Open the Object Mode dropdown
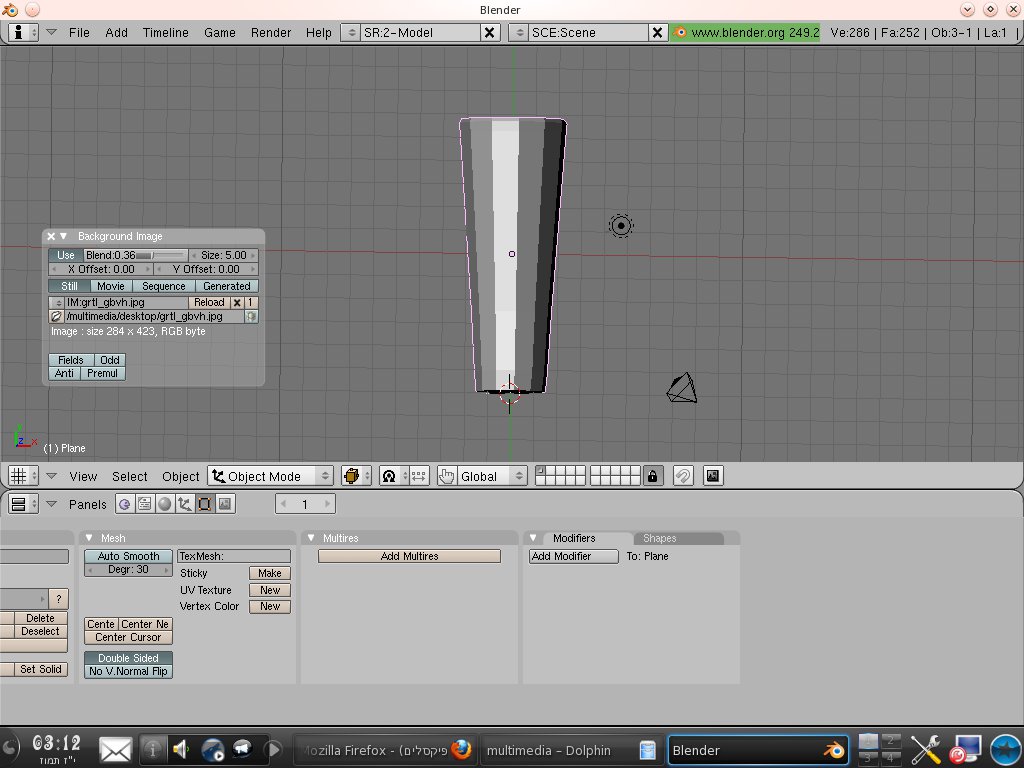 coord(271,476)
